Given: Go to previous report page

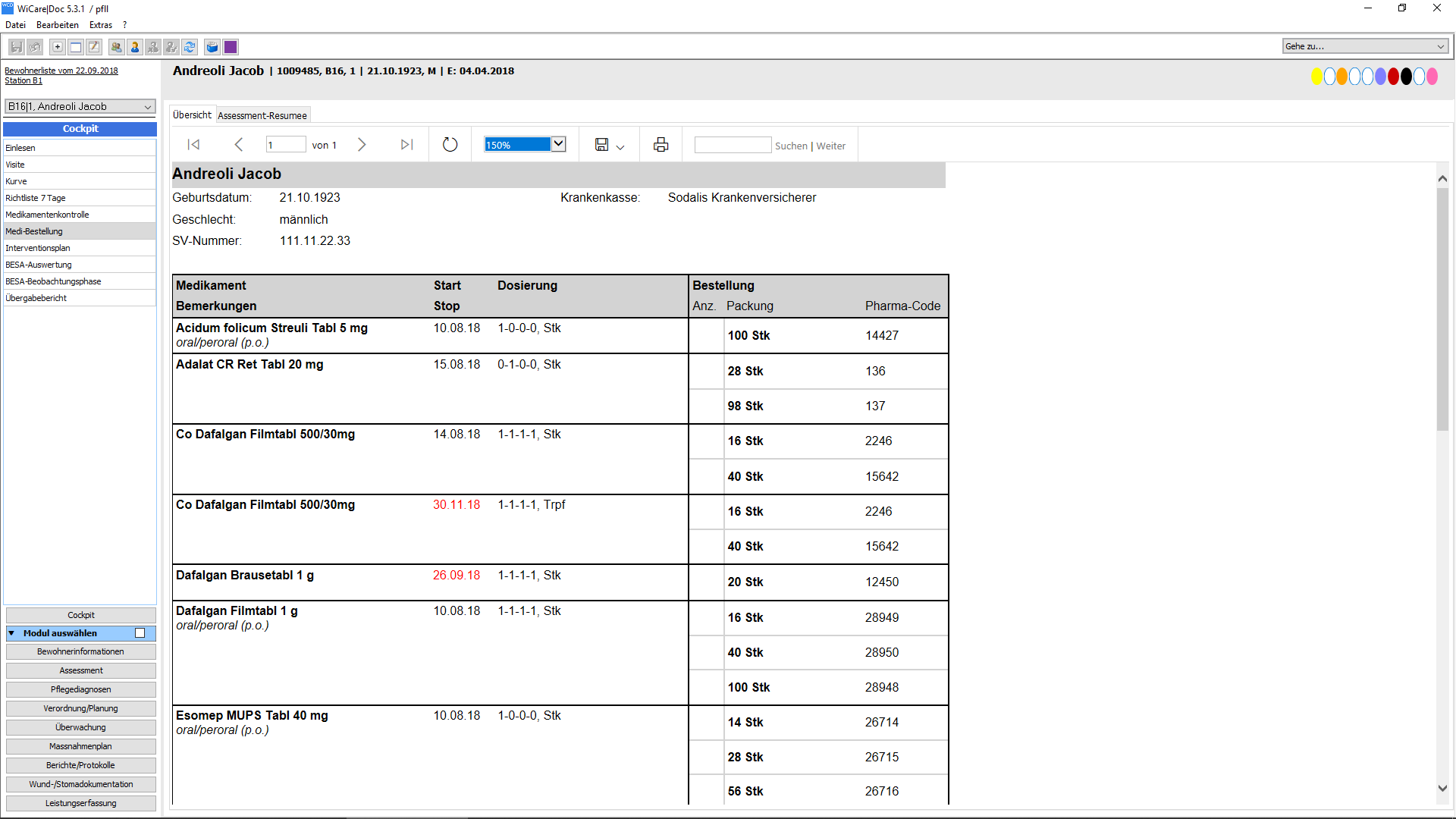Looking at the screenshot, I should click(x=238, y=144).
